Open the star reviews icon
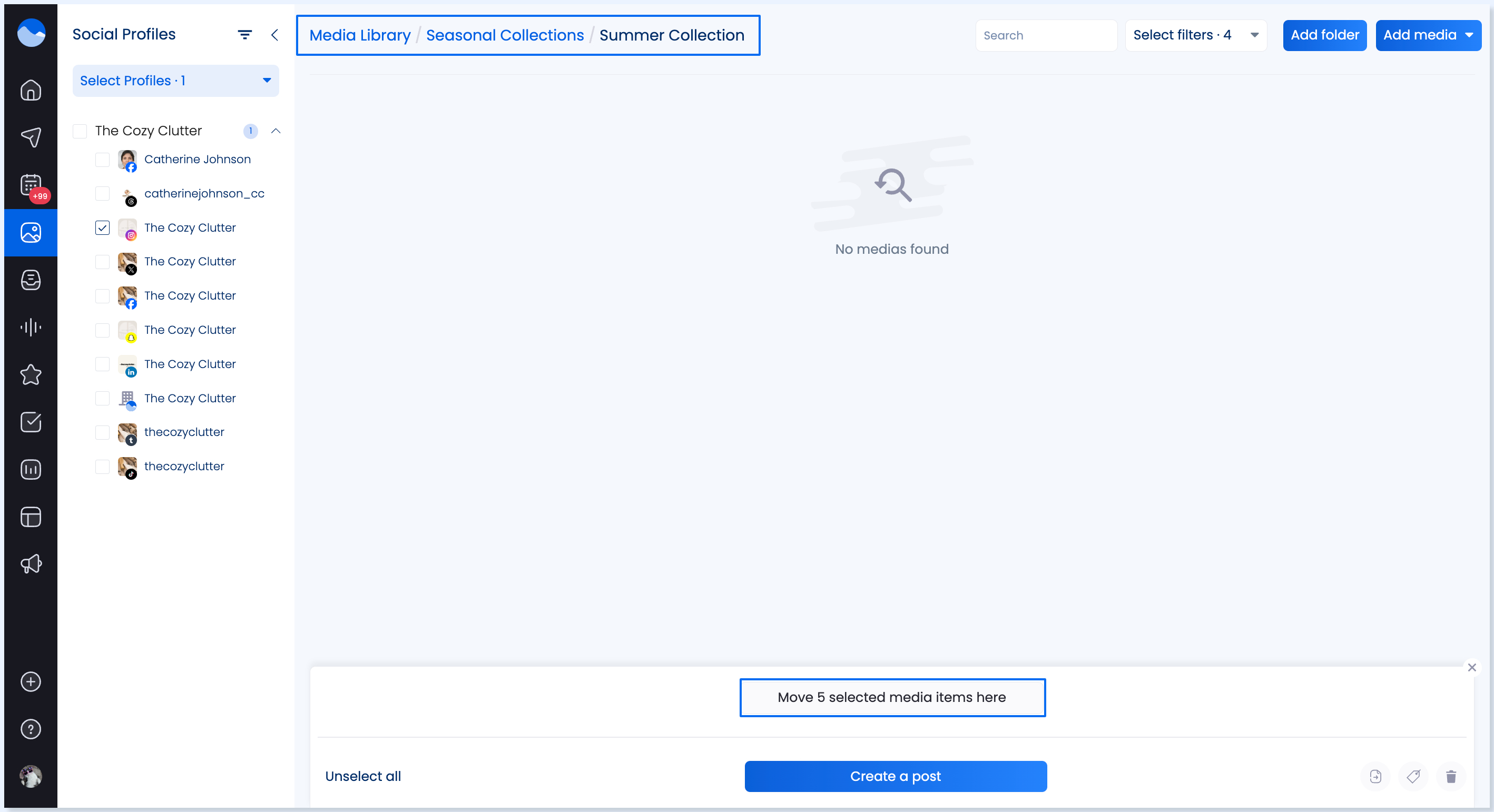This screenshot has width=1494, height=812. click(31, 374)
